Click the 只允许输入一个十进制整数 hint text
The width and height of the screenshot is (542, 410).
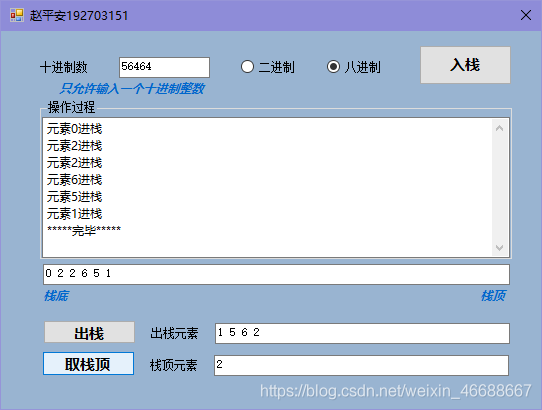[132, 88]
